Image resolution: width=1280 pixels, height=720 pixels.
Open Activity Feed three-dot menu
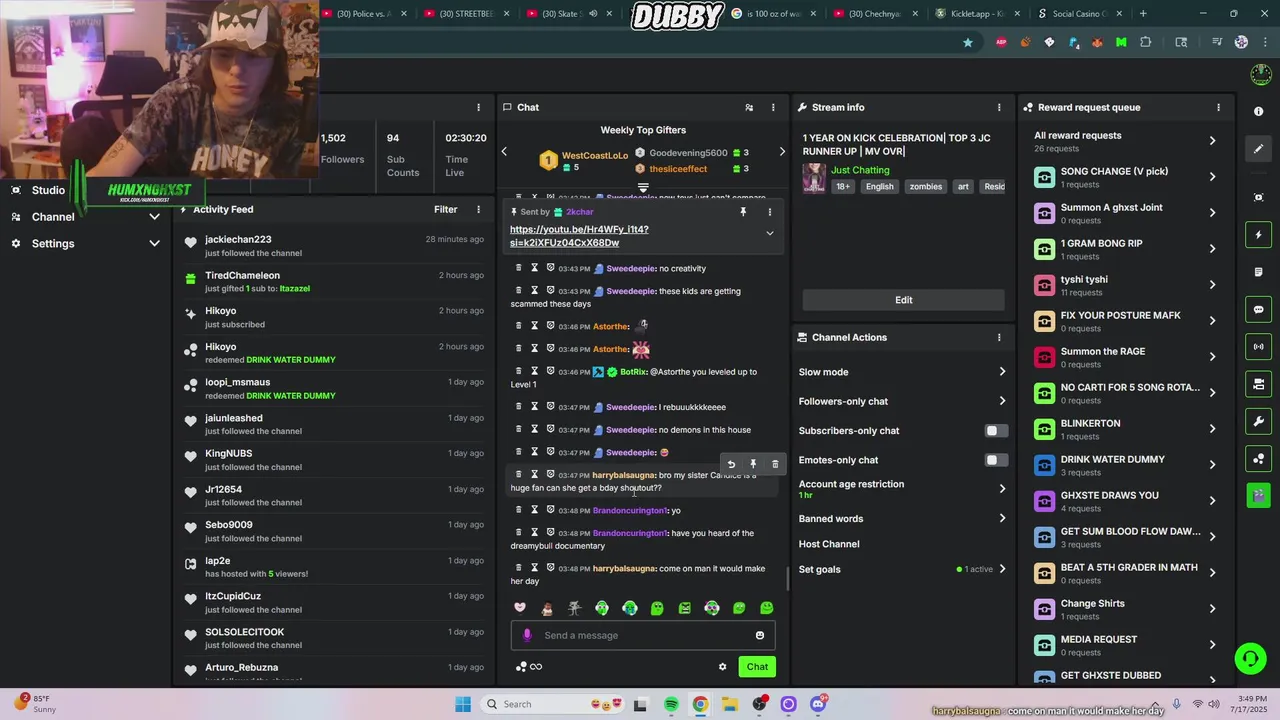tap(478, 209)
